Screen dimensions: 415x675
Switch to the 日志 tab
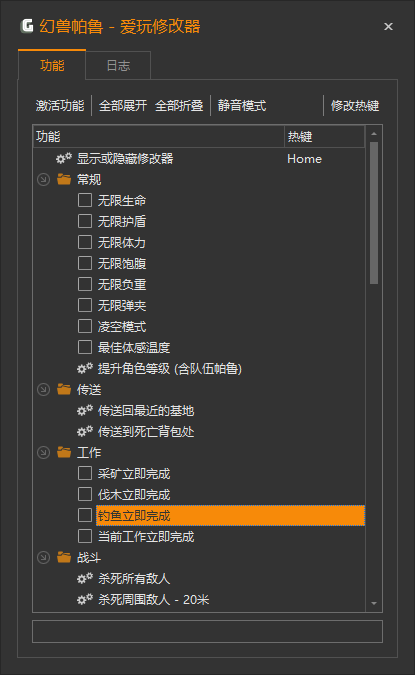click(x=118, y=66)
